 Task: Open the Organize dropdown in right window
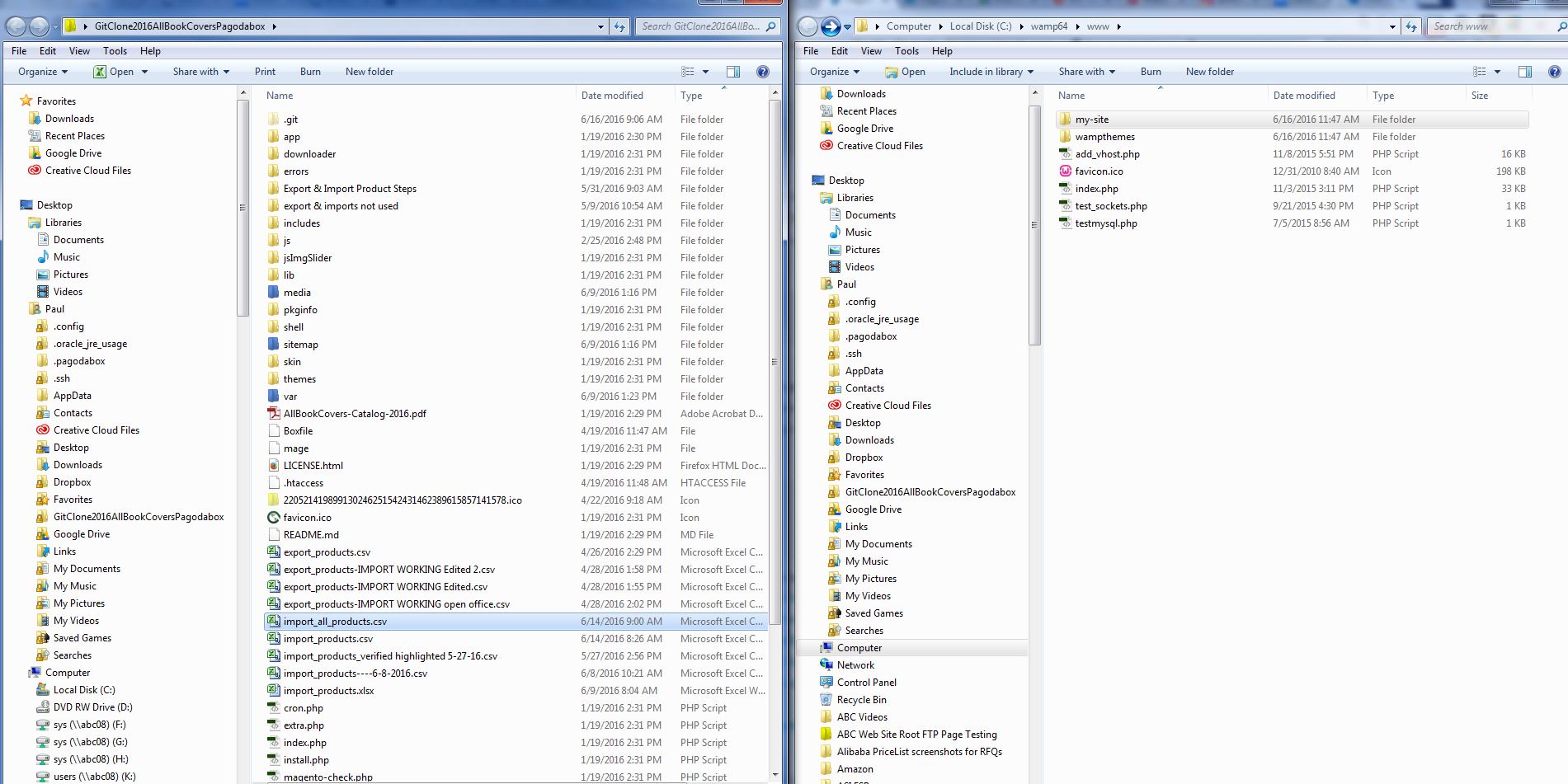[835, 72]
